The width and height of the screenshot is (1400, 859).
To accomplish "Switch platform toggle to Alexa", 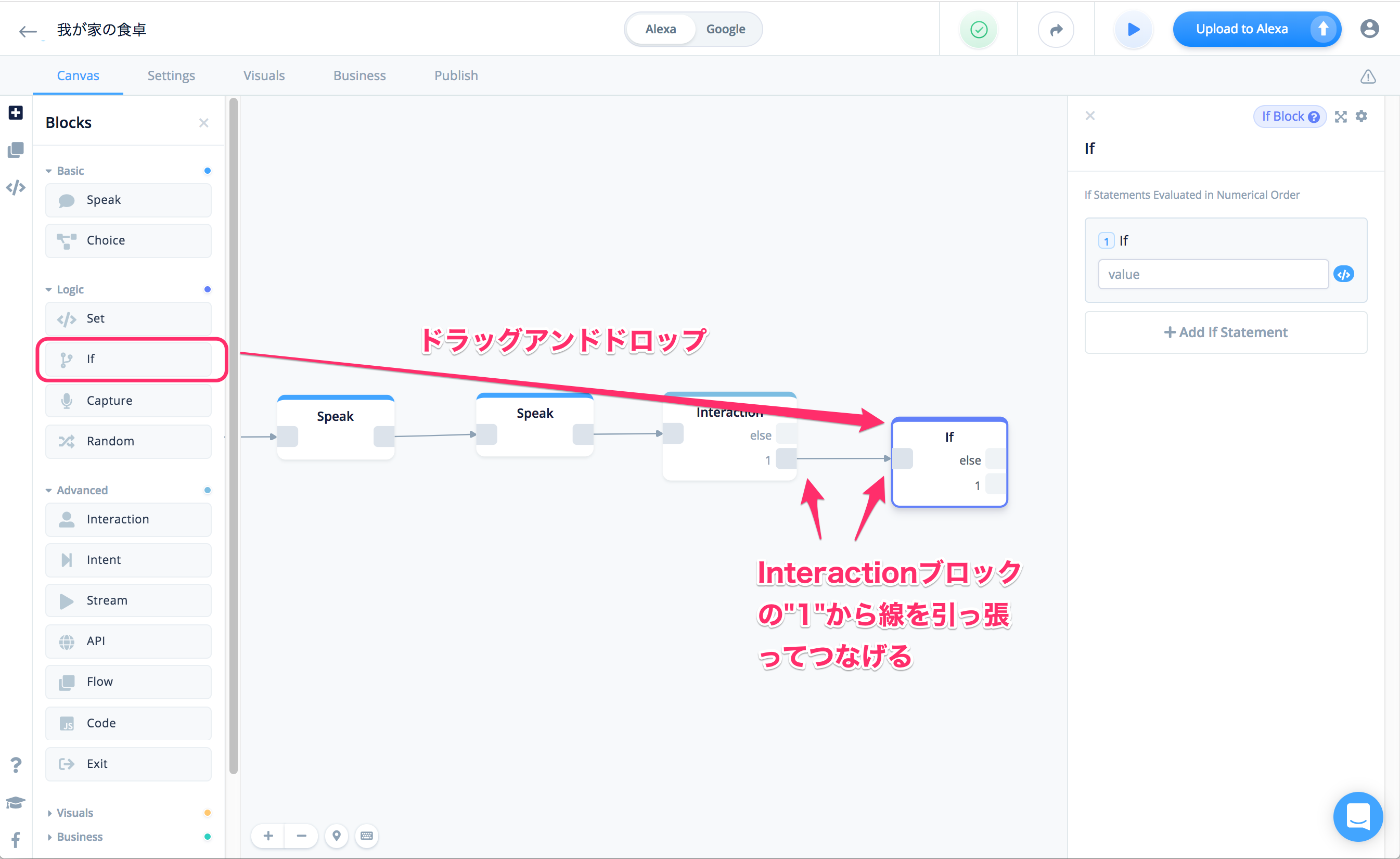I will click(660, 29).
